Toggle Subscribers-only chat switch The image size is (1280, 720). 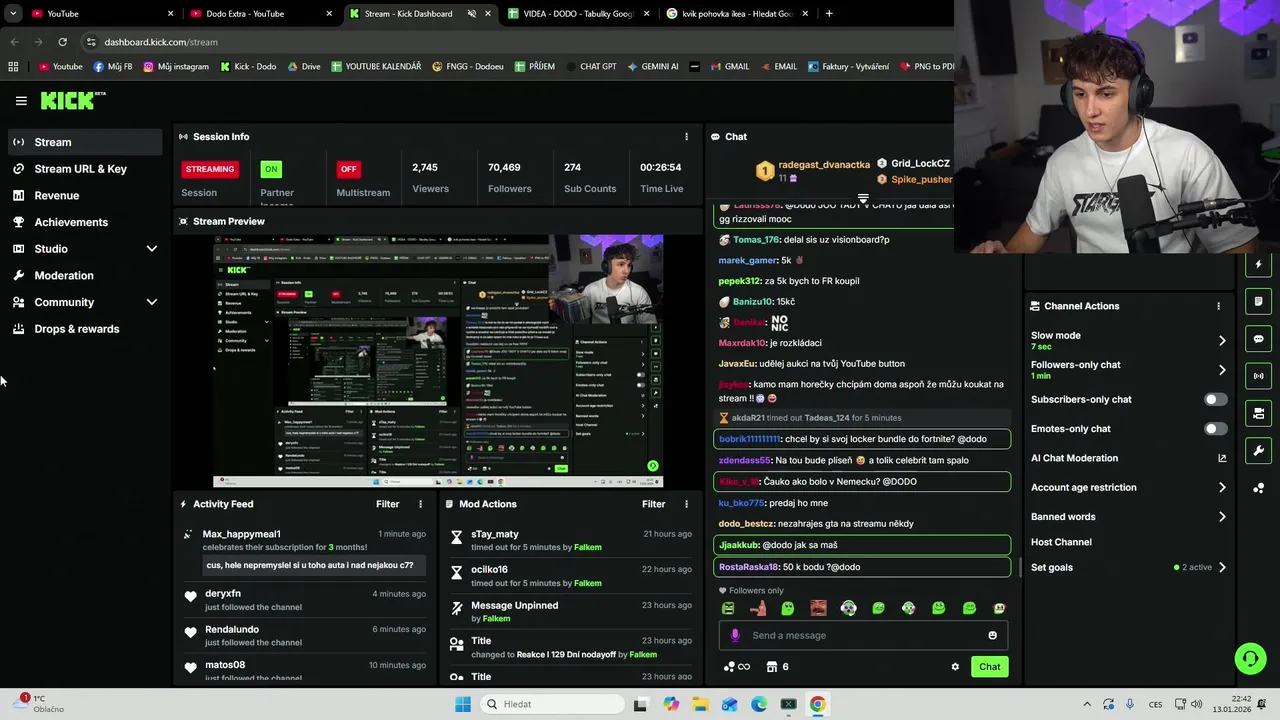1215,399
